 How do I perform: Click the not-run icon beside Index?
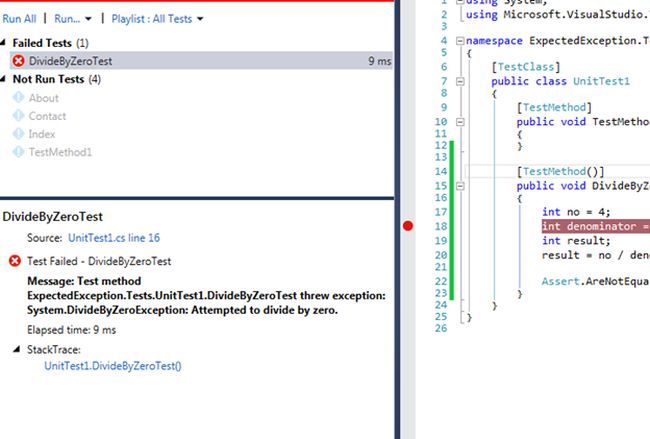pos(18,133)
